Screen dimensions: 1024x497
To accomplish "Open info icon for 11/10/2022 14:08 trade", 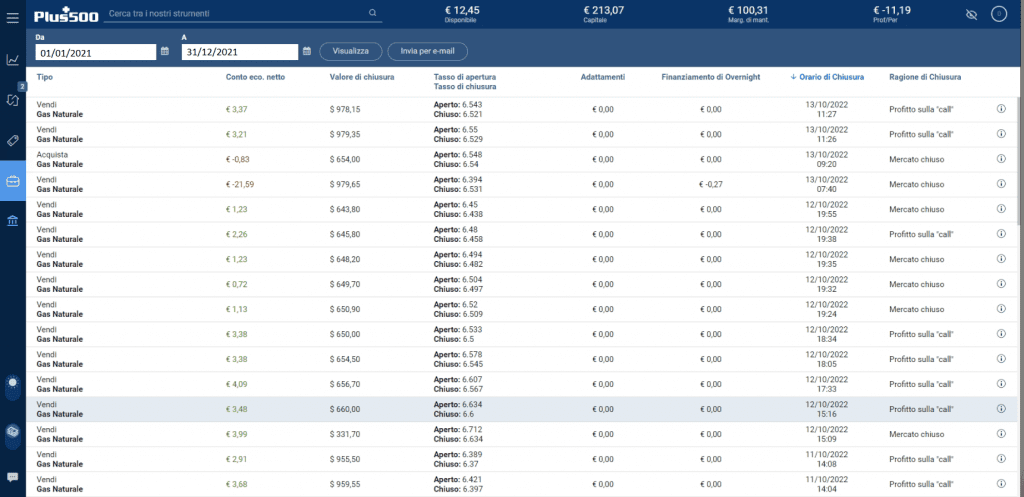I will (x=1000, y=458).
